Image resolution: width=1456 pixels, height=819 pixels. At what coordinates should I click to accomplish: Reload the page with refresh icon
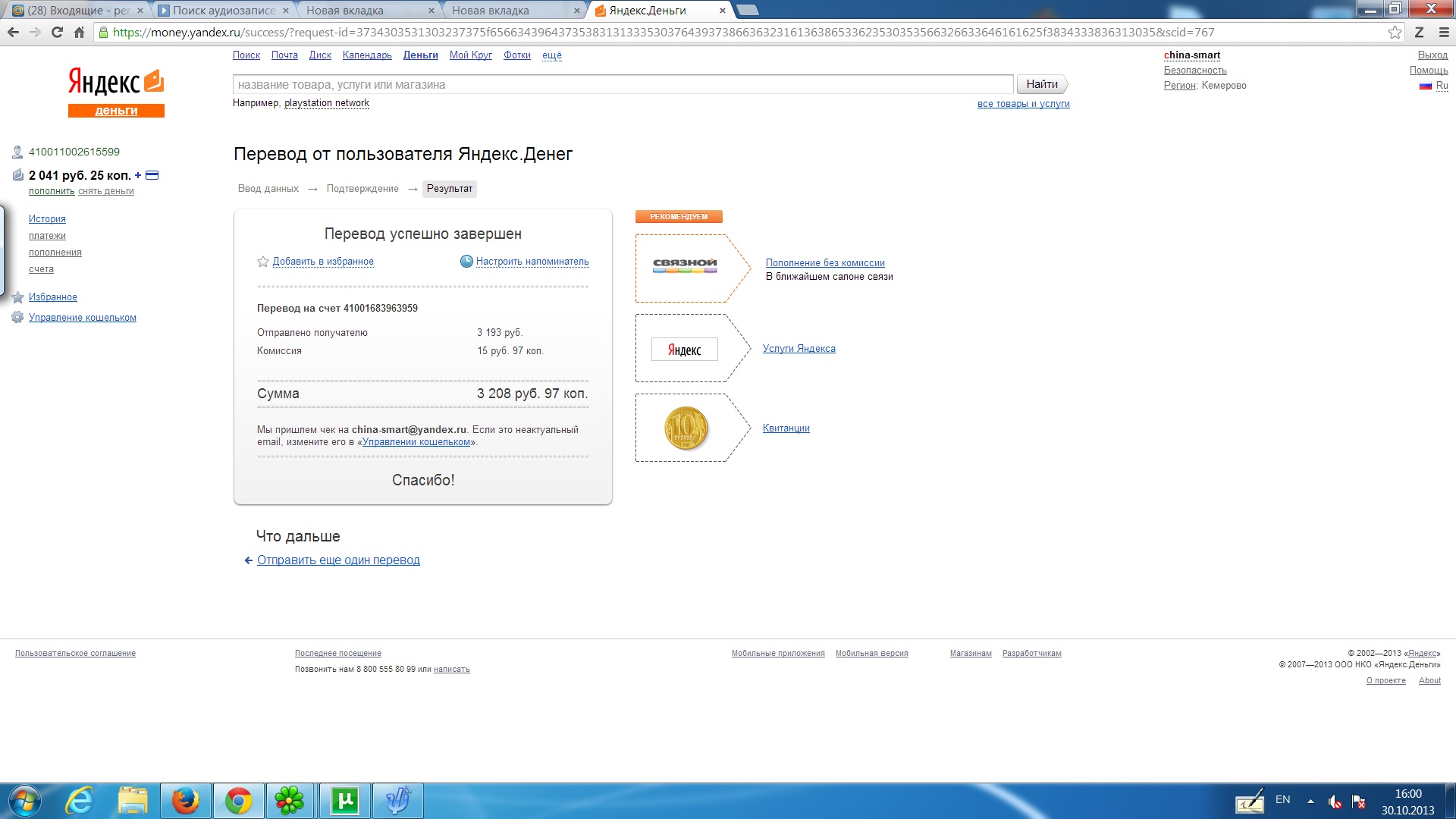[57, 32]
